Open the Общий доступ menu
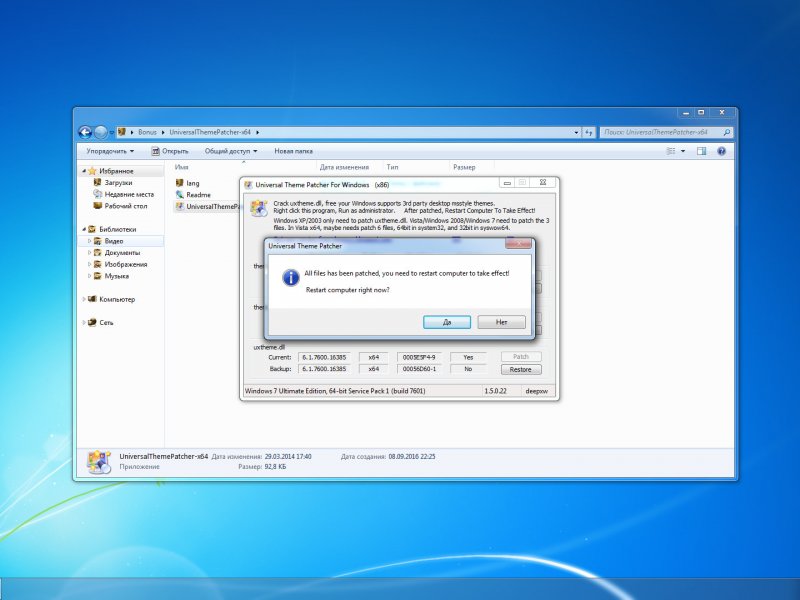 [231, 151]
